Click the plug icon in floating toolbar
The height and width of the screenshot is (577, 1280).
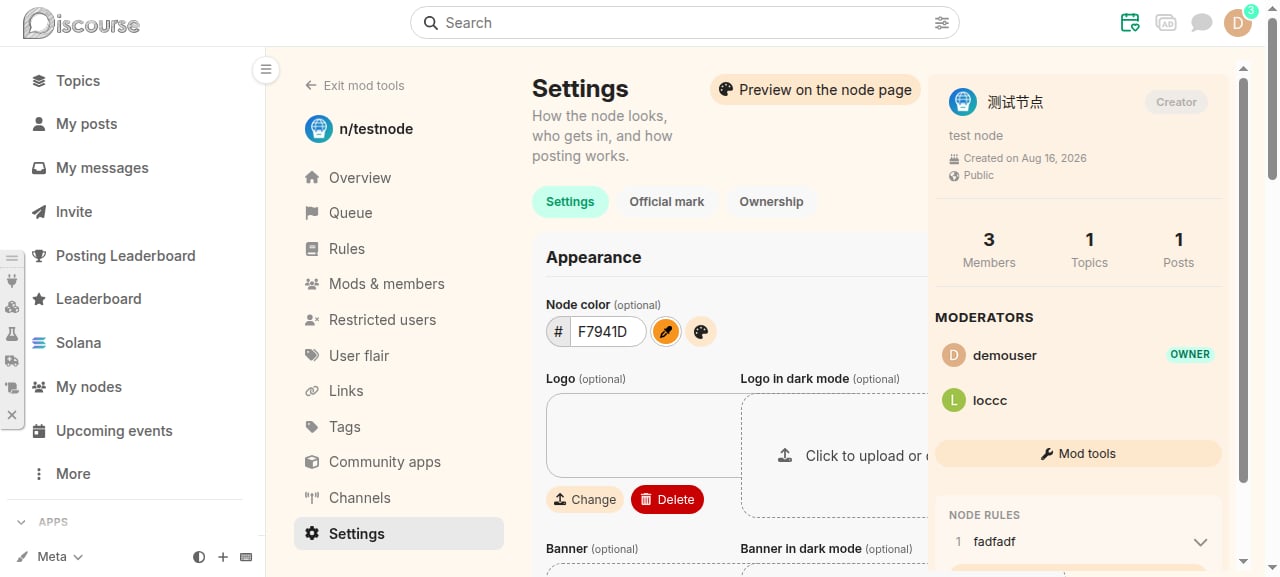pyautogui.click(x=12, y=282)
